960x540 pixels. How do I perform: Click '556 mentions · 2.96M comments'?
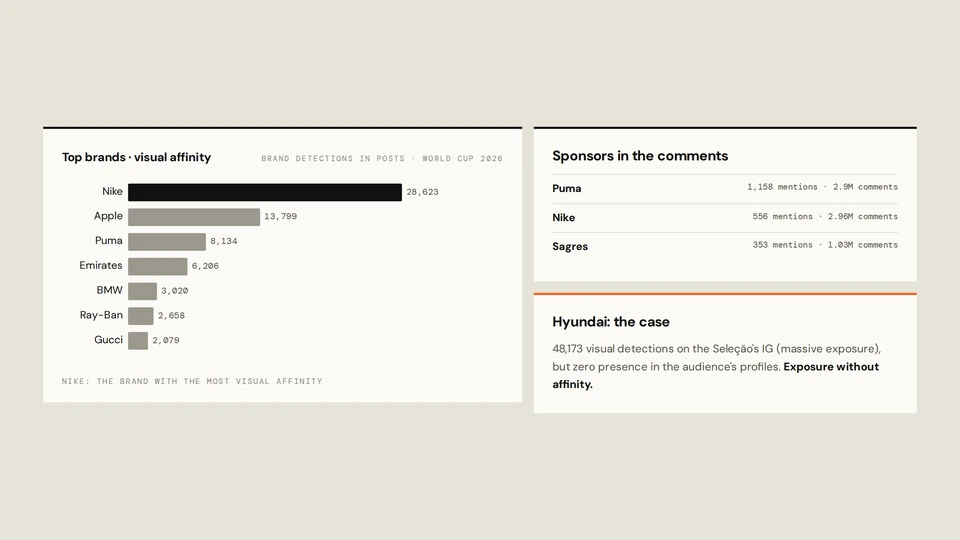825,217
